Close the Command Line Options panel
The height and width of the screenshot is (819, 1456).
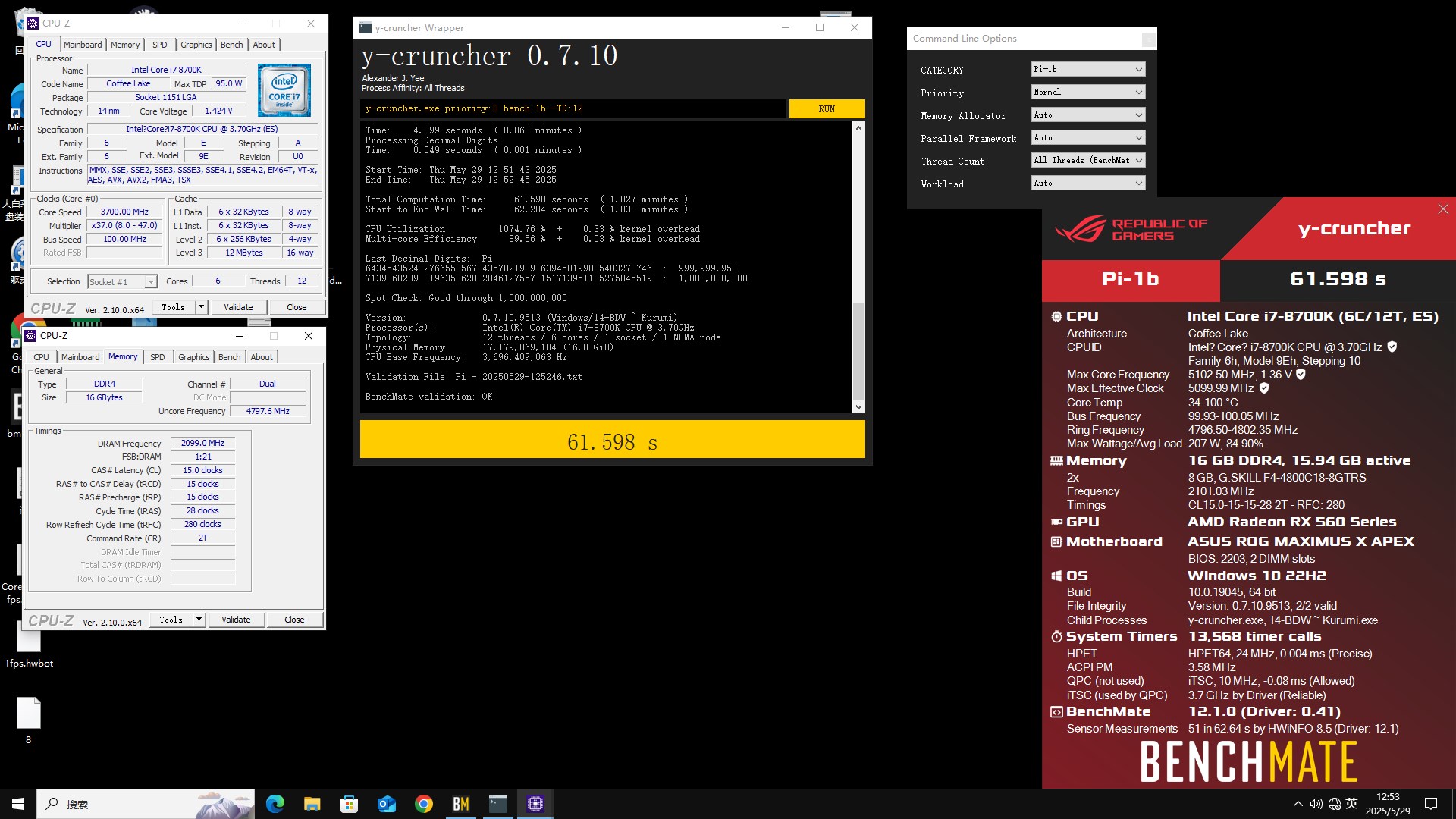[1149, 39]
